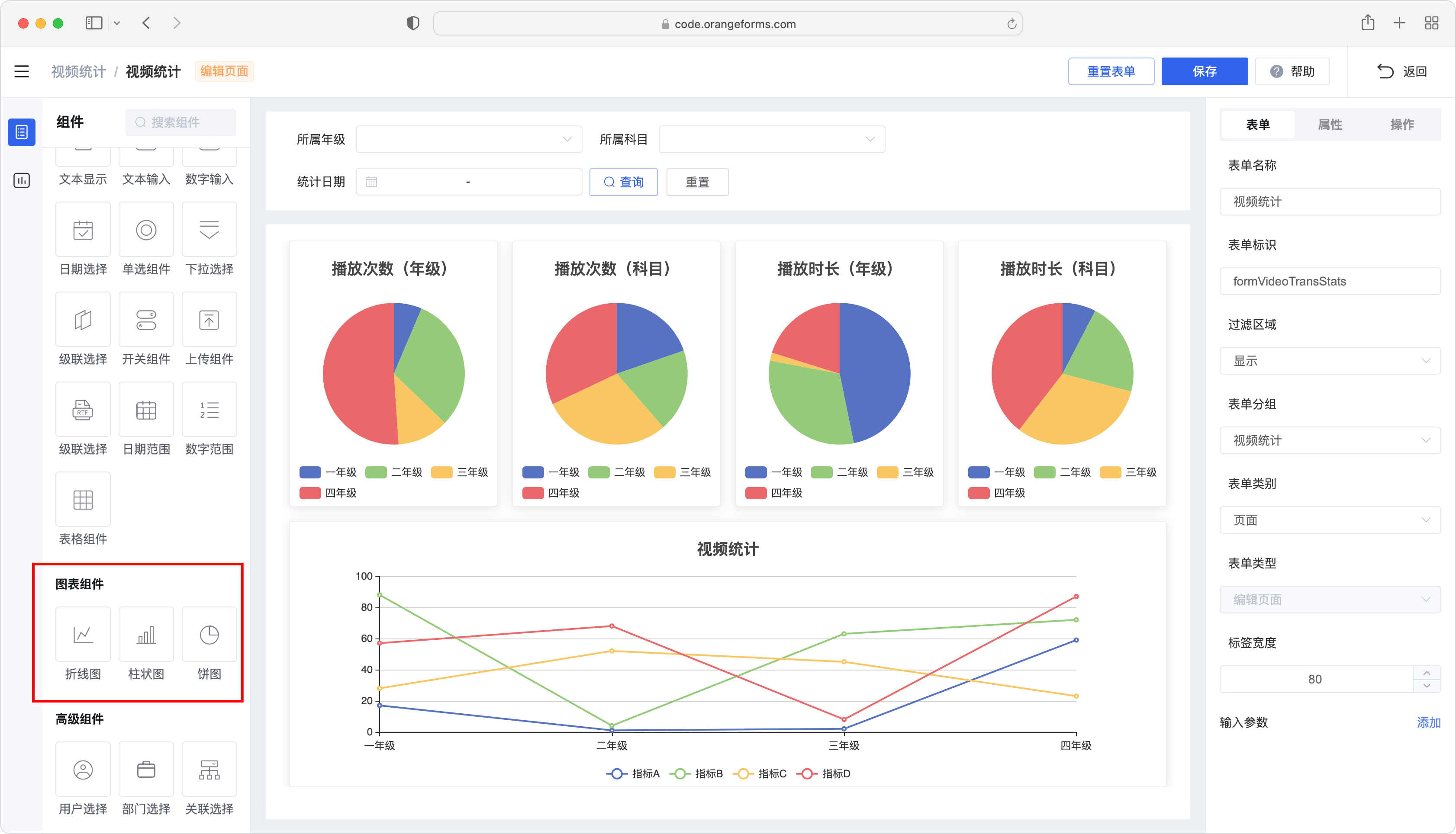Screen dimensions: 1456x834
Task: Toggle 三年级 legend swatch in 播放时长（科目） chart
Action: [x=1110, y=472]
